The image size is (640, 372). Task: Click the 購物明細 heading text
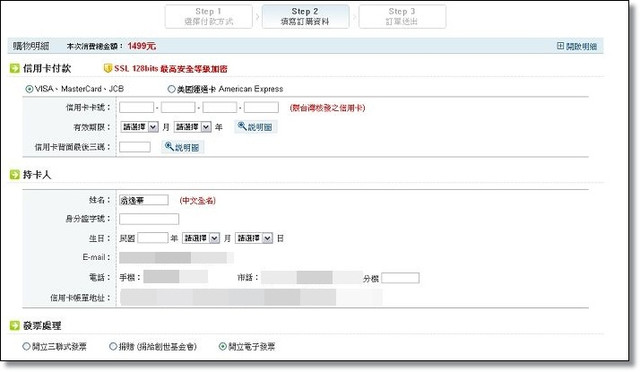click(x=31, y=46)
